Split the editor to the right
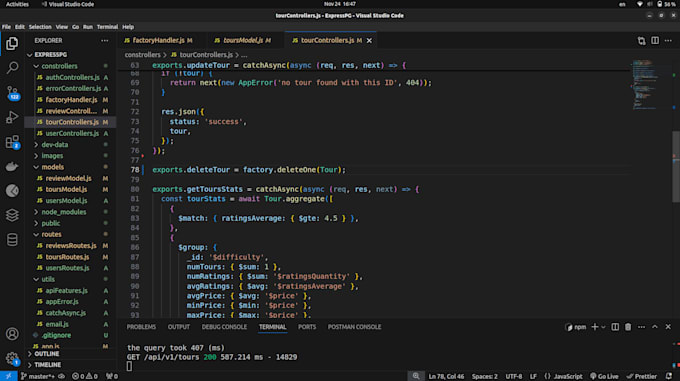Screen dimensions: 680x381 pyautogui.click(x=655, y=41)
